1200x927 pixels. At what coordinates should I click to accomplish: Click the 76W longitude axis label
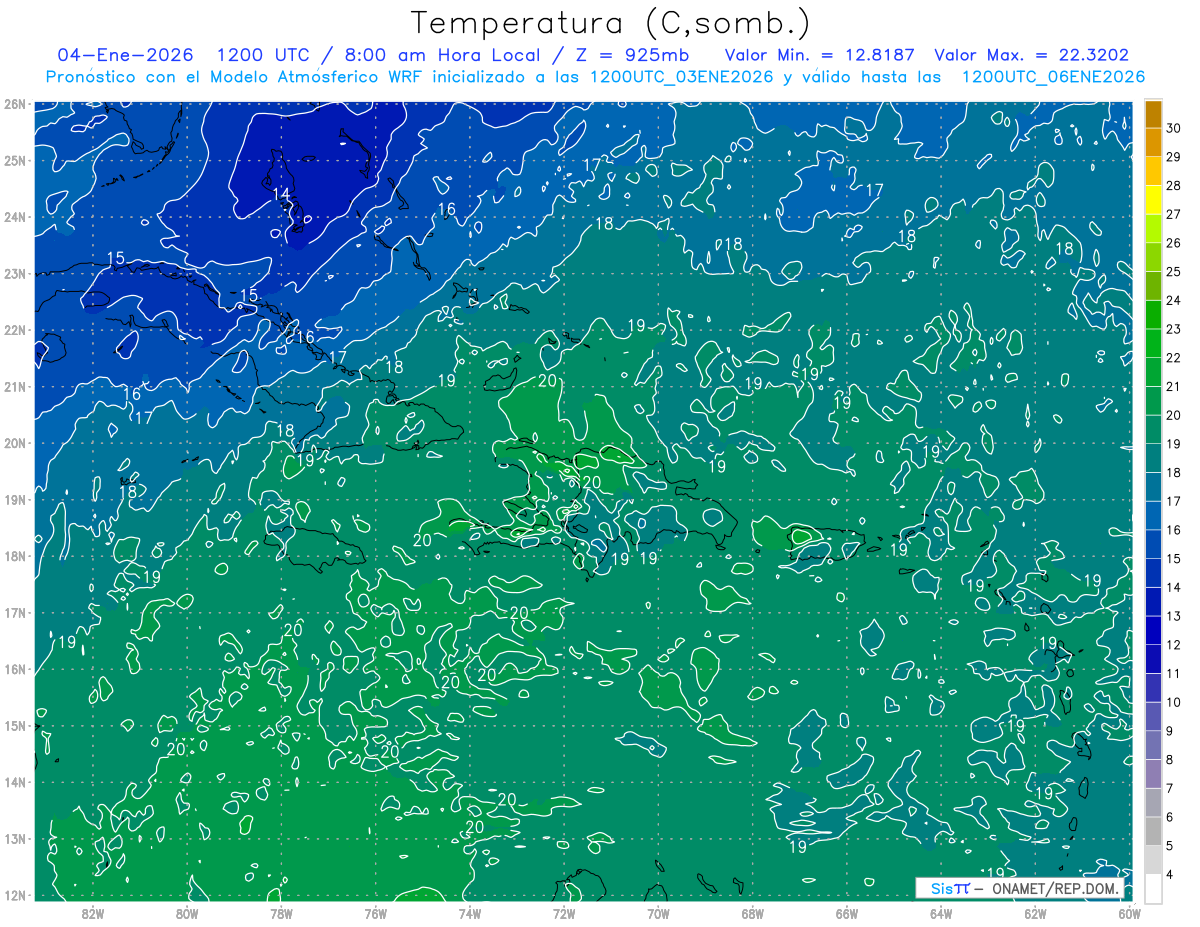[x=375, y=913]
